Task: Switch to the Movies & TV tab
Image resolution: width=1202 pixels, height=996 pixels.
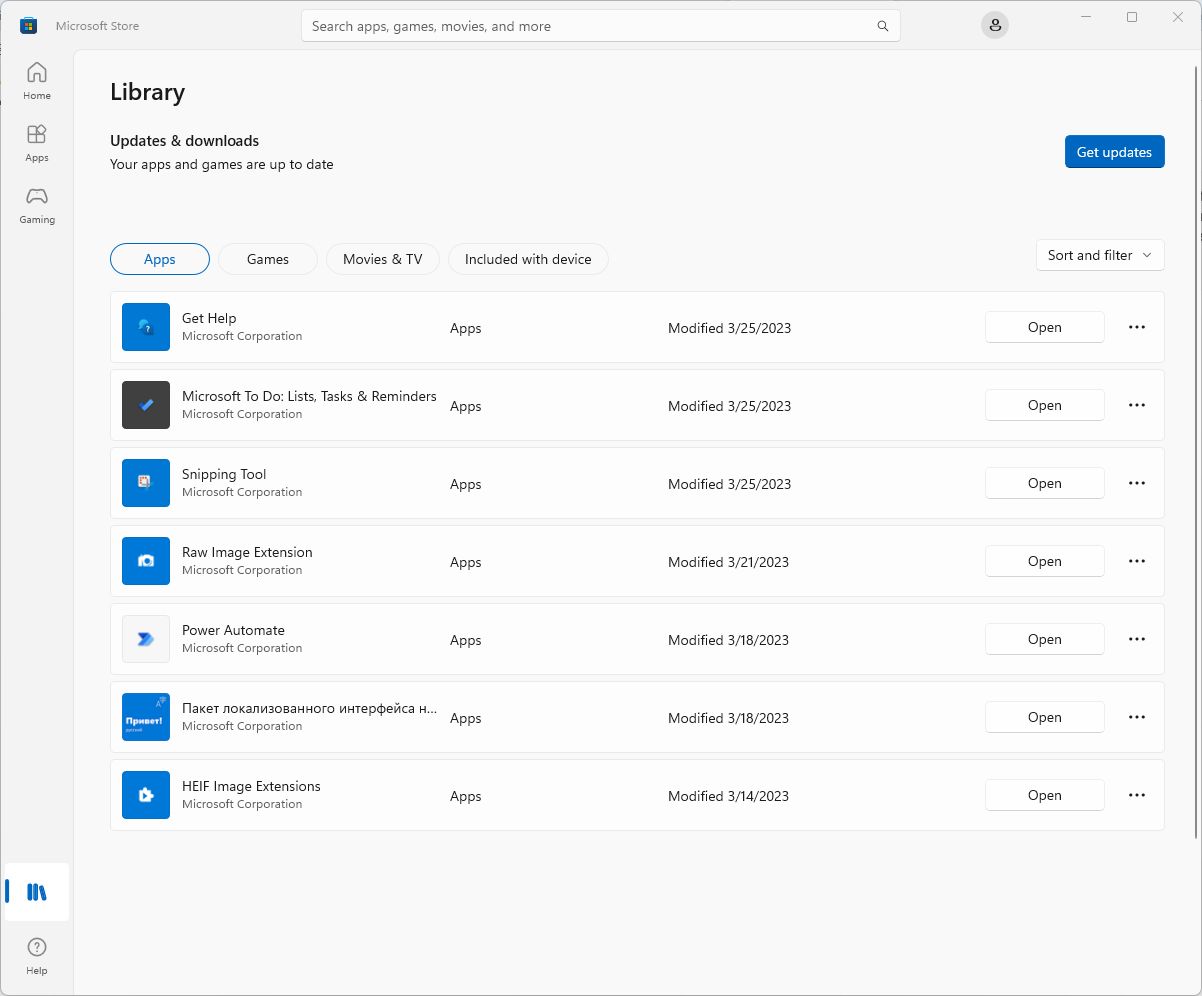Action: [383, 259]
